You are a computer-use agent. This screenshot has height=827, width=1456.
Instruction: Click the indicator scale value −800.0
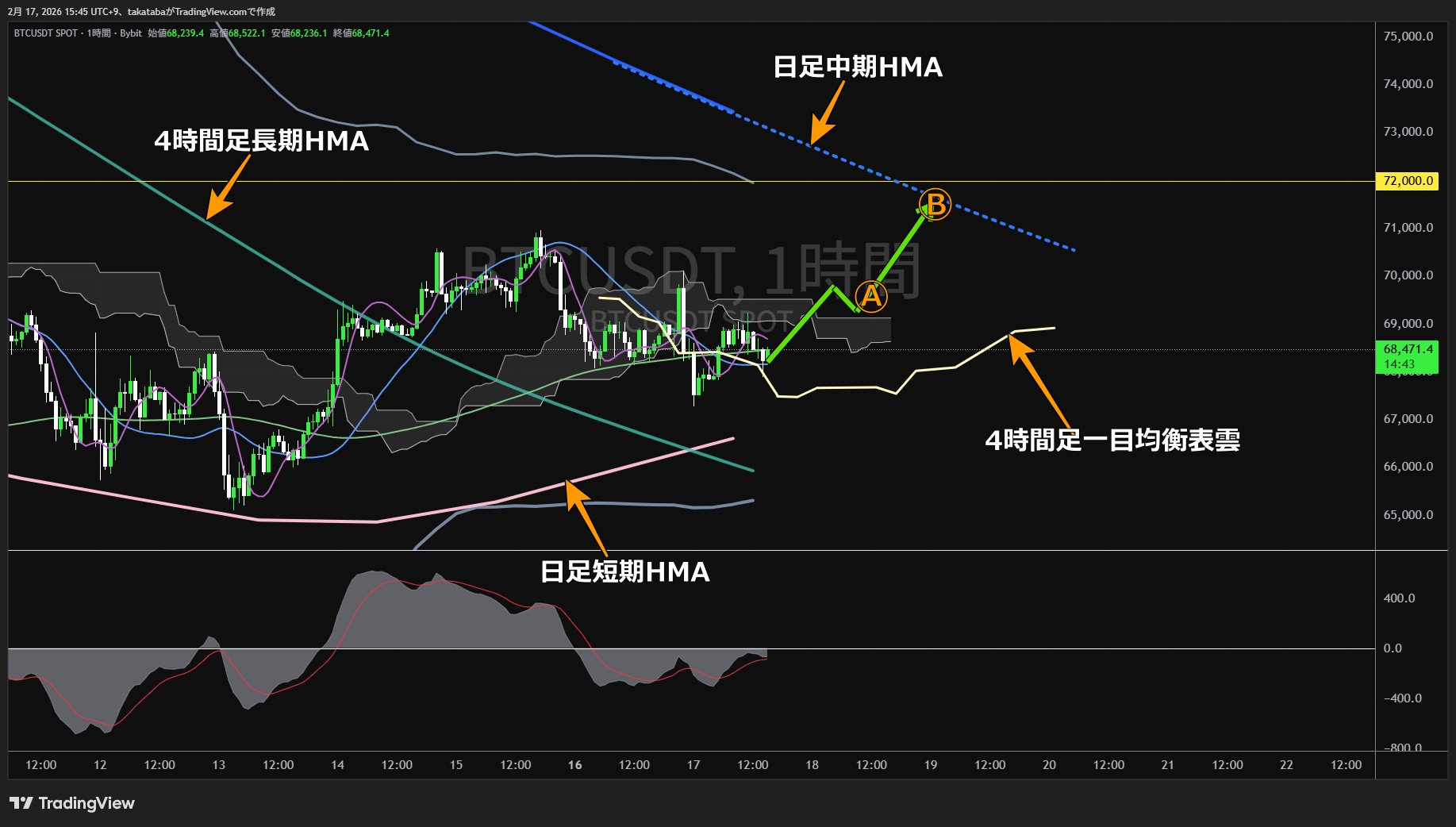[1403, 748]
